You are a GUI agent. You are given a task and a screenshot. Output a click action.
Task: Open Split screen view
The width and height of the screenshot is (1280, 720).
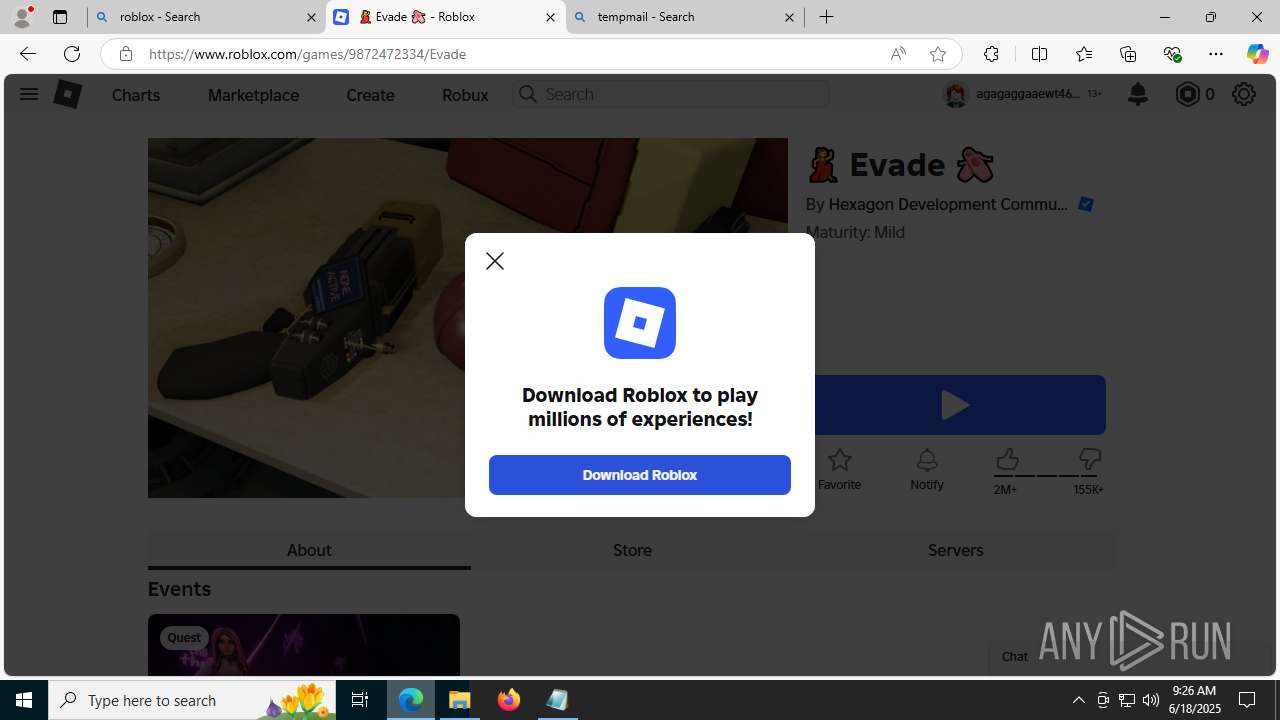tap(1039, 54)
